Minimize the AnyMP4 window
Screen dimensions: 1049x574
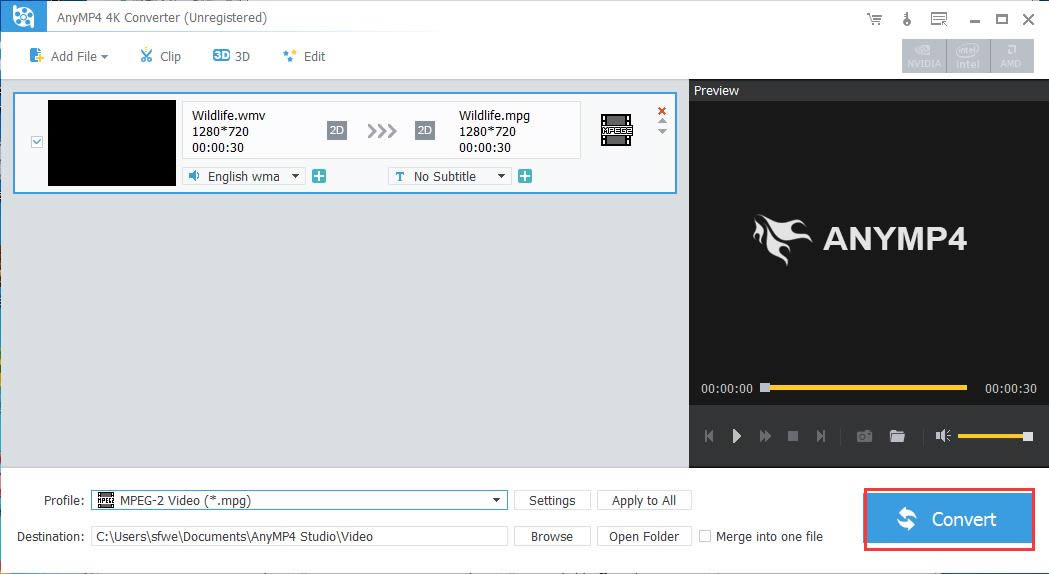point(974,19)
